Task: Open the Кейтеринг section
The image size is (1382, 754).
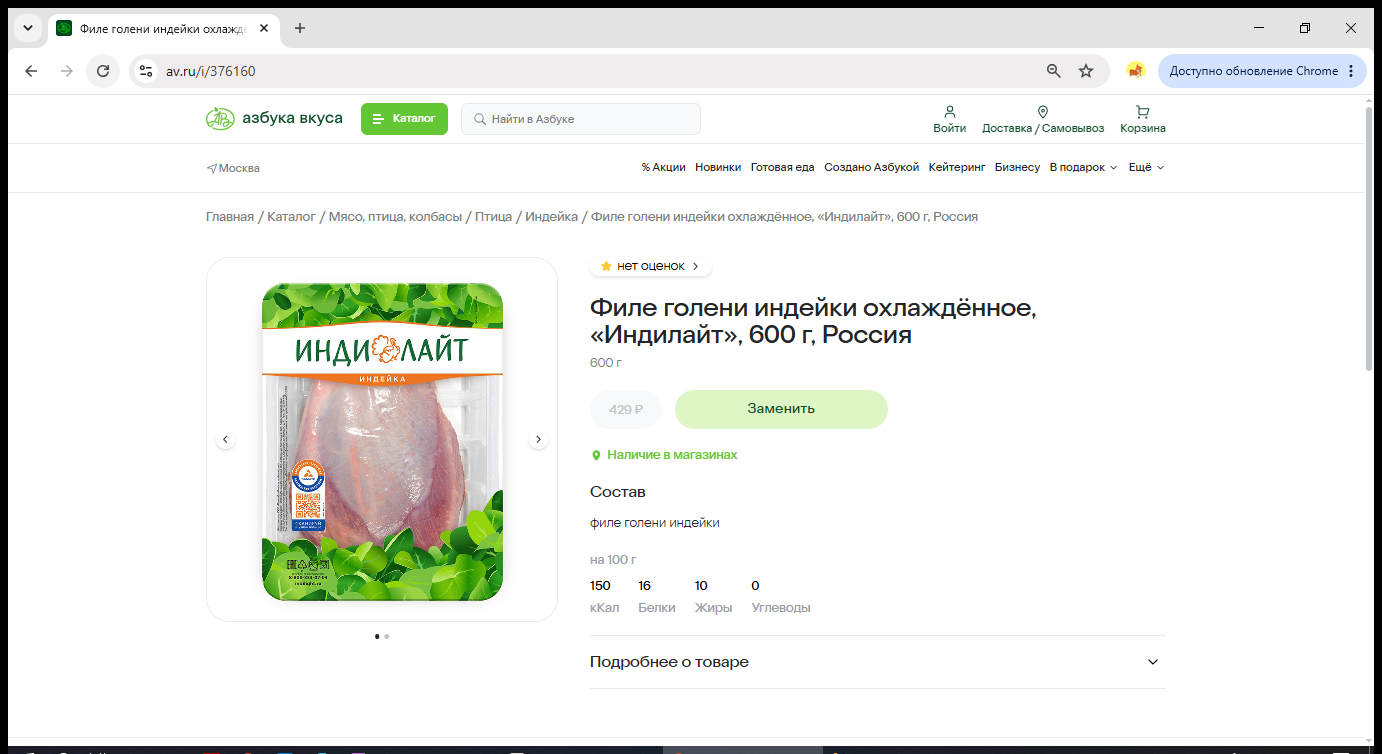Action: tap(957, 167)
